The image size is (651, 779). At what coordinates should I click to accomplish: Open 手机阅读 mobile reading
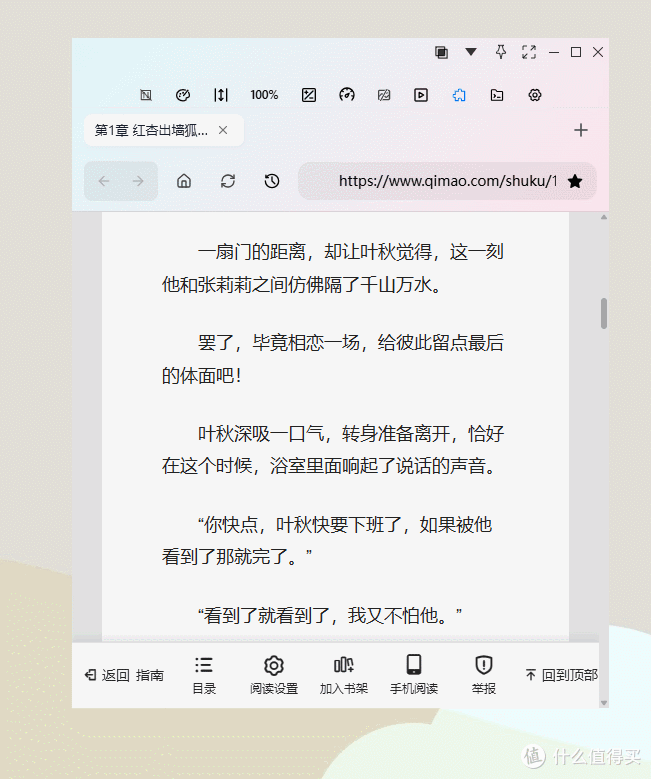click(413, 675)
